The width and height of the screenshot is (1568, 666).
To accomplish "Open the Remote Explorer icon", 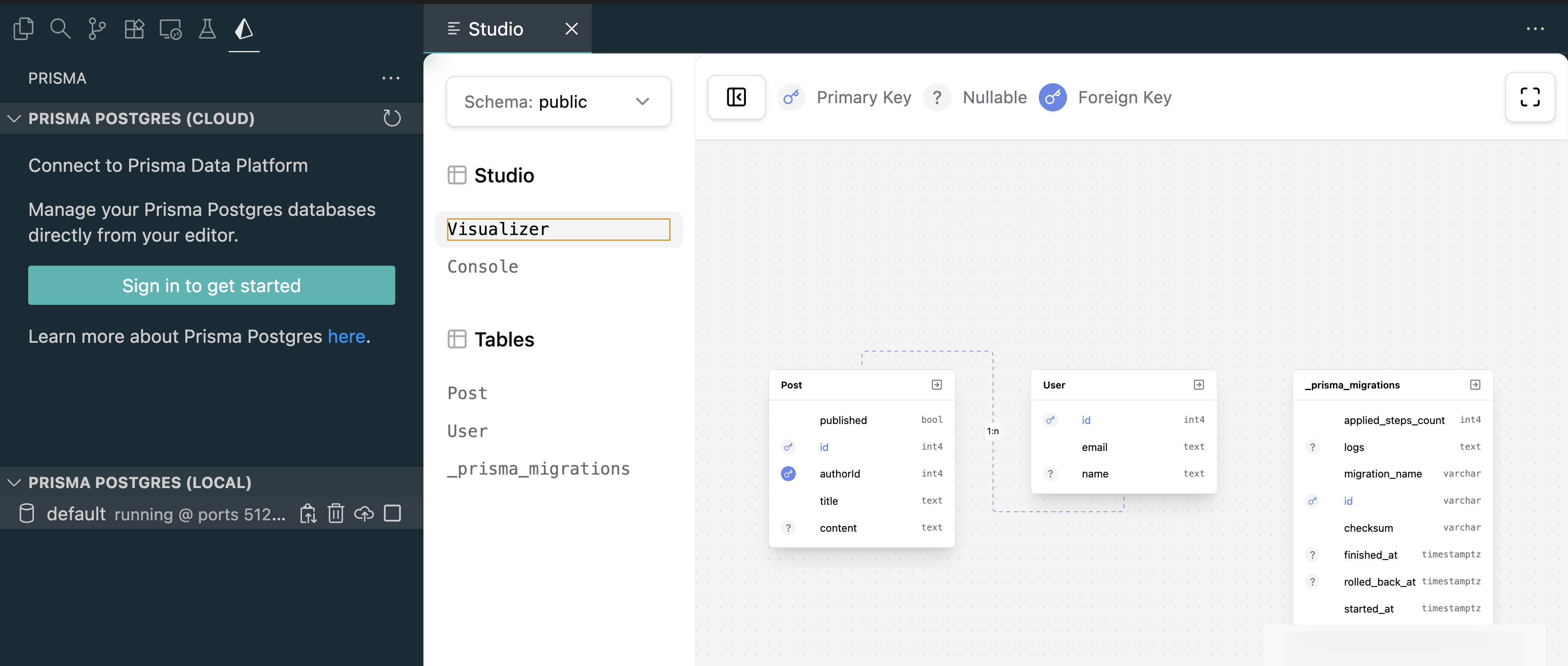I will tap(170, 29).
